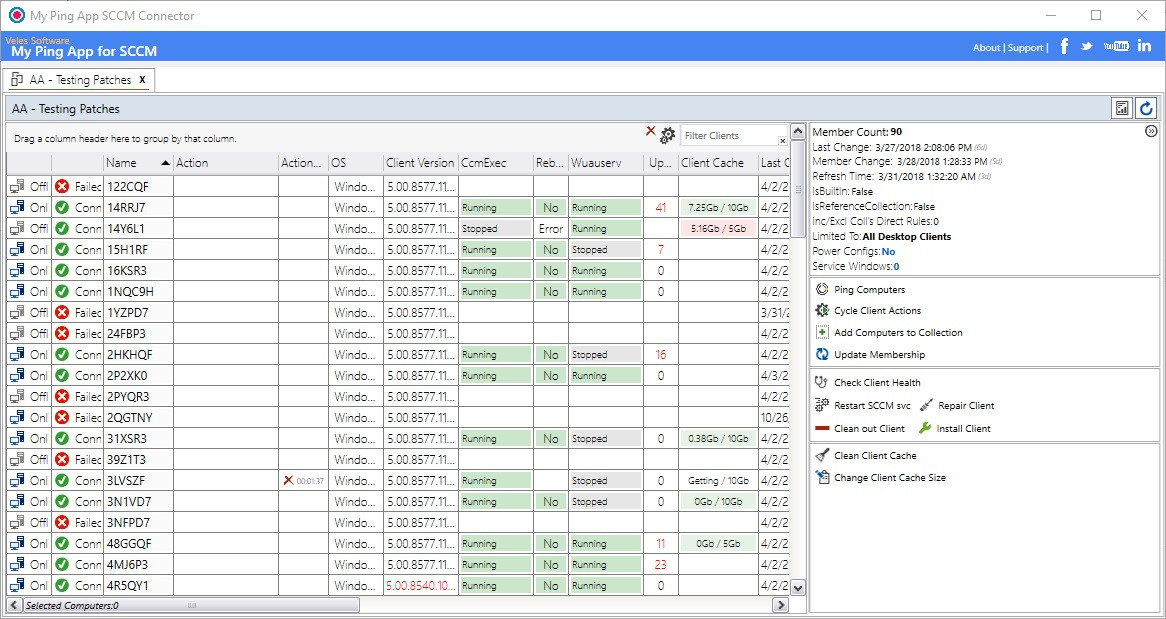Select the 4MJ6P3 computer name
This screenshot has width=1166, height=619.
tap(127, 565)
